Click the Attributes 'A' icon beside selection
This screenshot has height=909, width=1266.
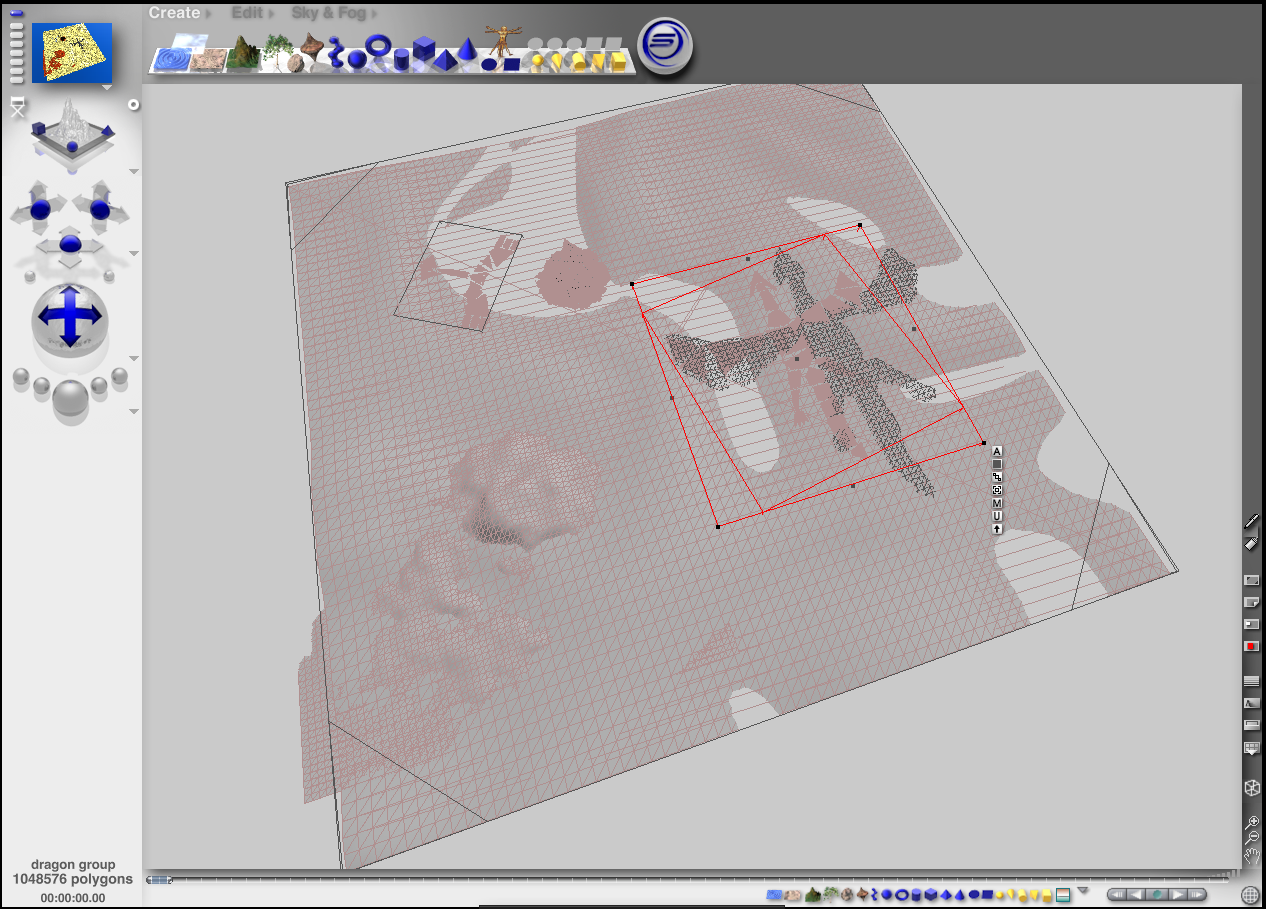(997, 451)
